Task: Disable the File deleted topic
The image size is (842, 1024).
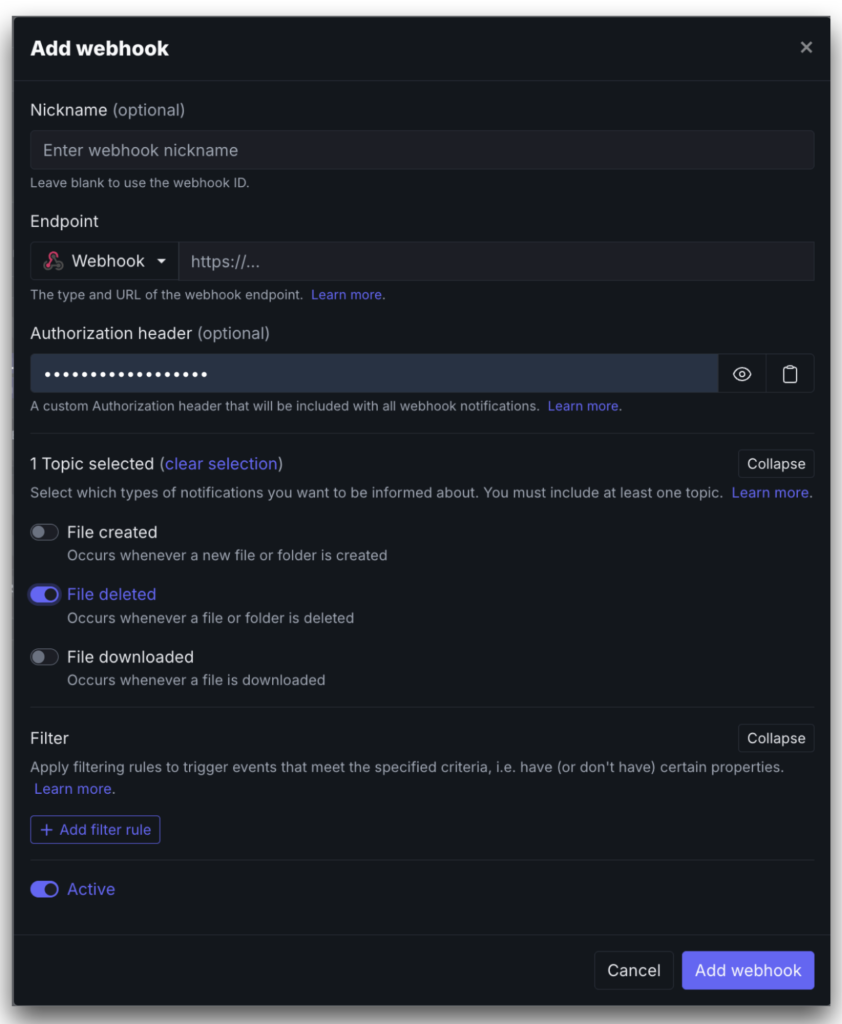Action: 44,594
